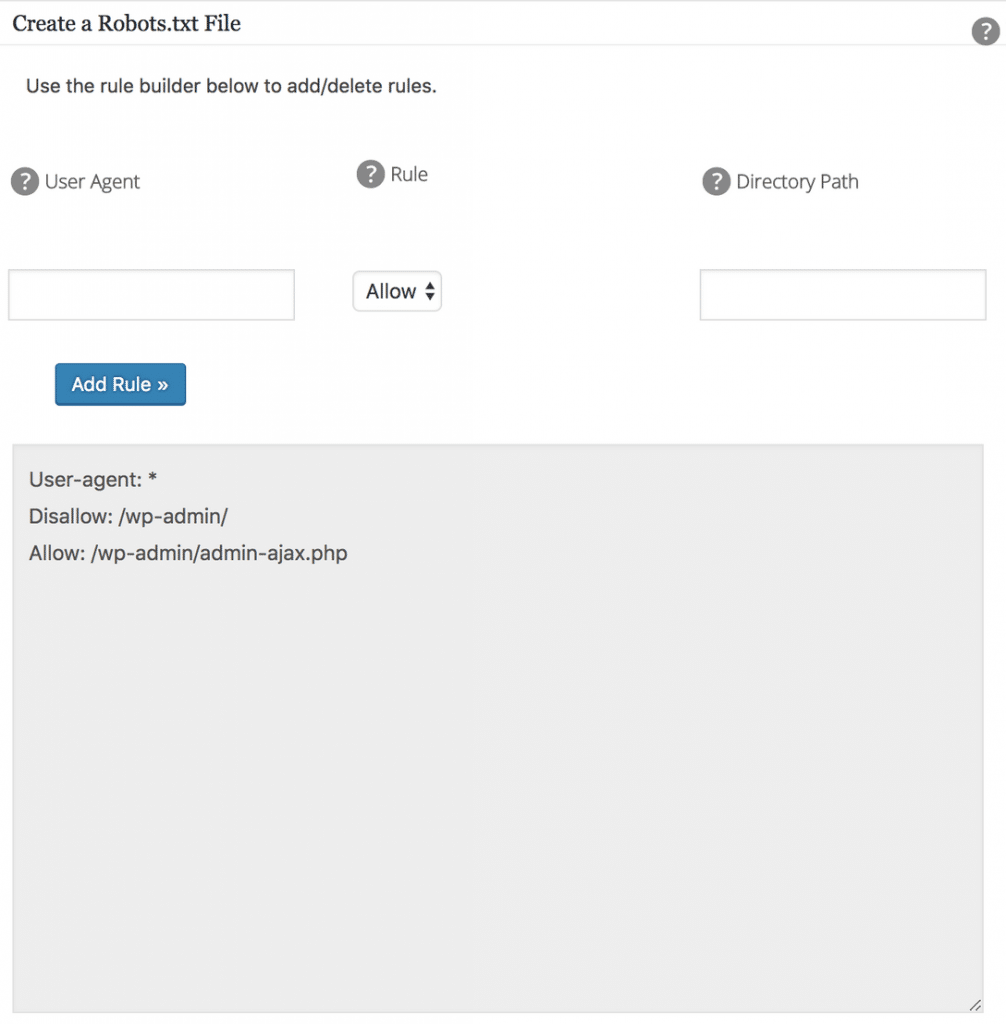The width and height of the screenshot is (1006, 1024).
Task: Click the help icon beside User Agent
Action: [x=25, y=182]
